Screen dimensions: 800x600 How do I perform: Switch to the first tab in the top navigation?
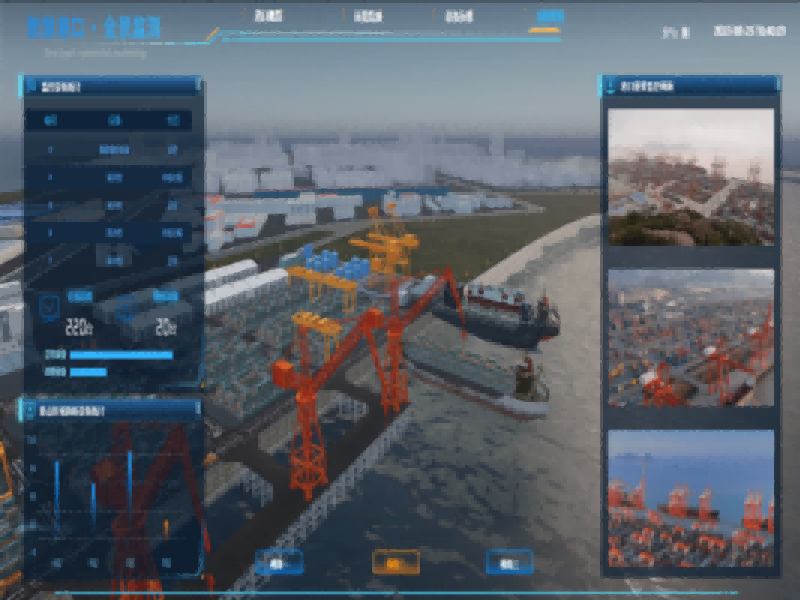click(266, 17)
